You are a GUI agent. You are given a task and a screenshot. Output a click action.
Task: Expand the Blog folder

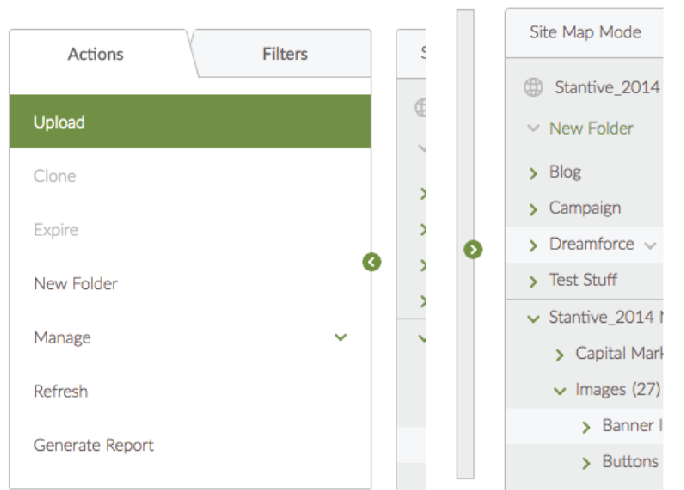(x=534, y=173)
